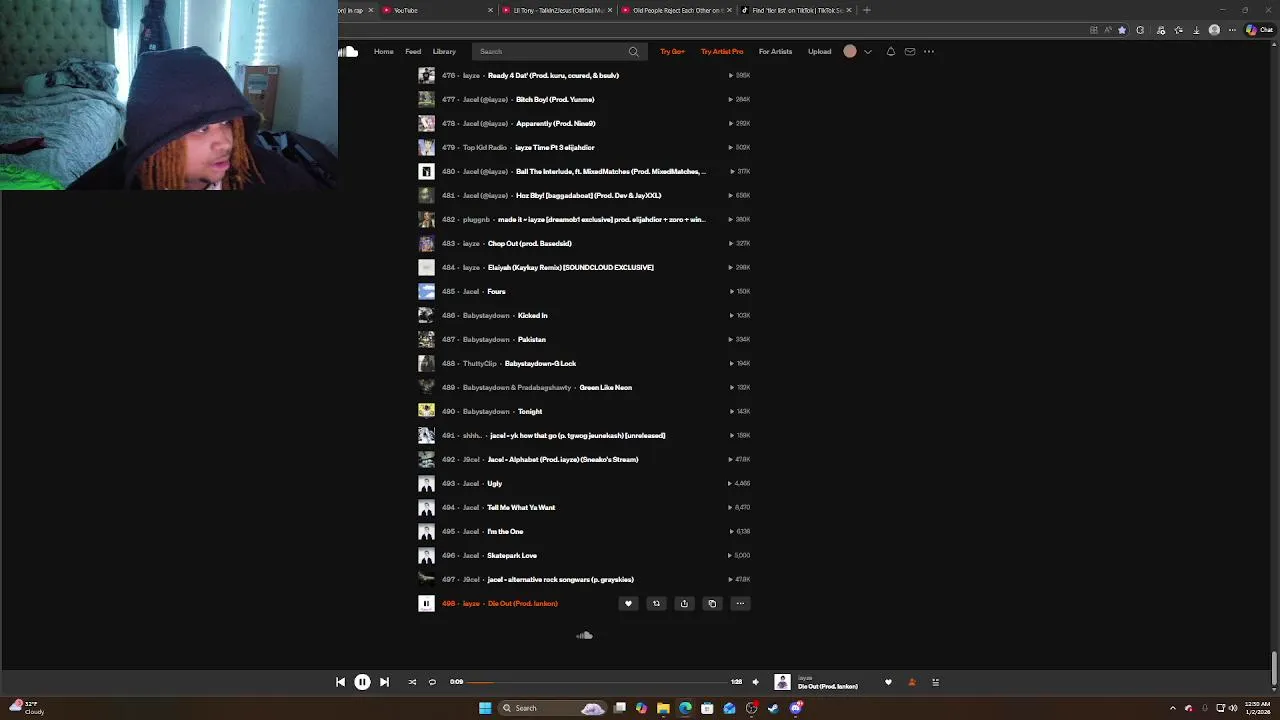Viewport: 1280px width, 720px height.
Task: Like the currently playing track in player
Action: [888, 682]
